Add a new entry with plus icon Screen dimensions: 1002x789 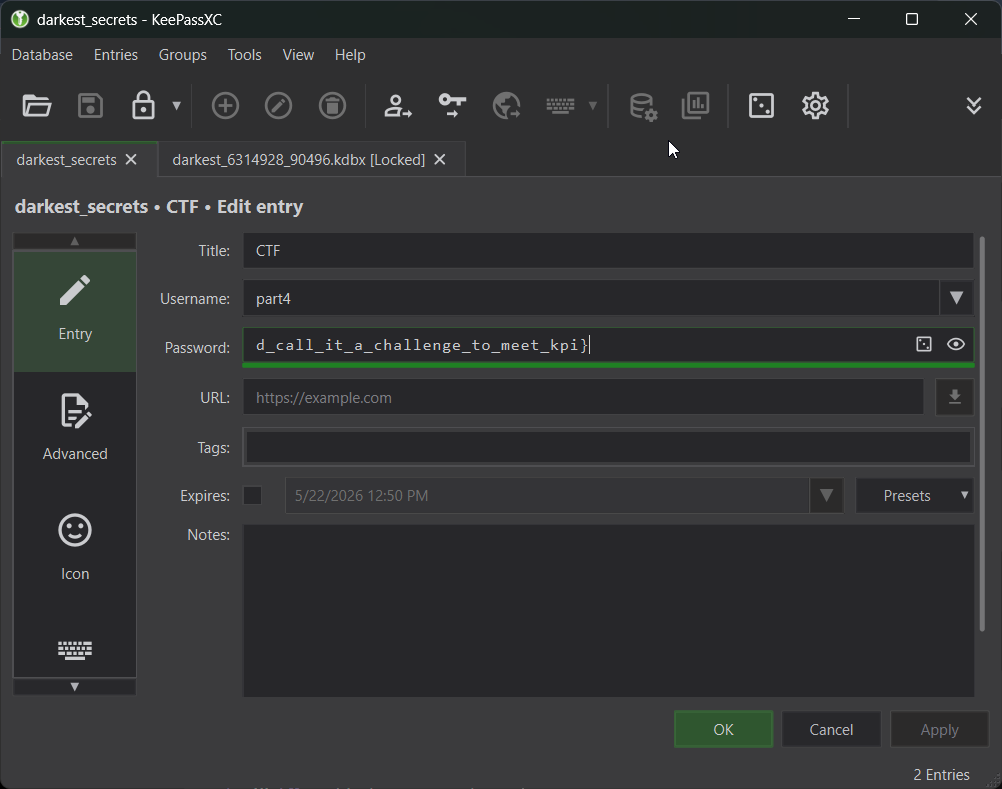[225, 105]
